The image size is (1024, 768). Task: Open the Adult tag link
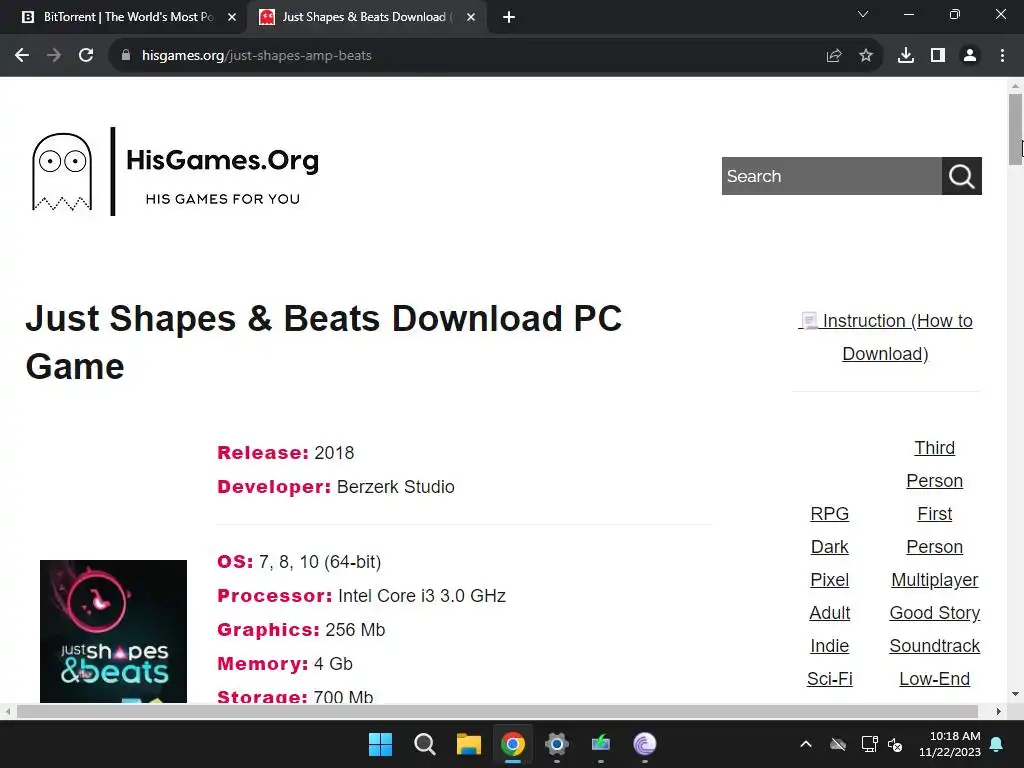click(829, 613)
